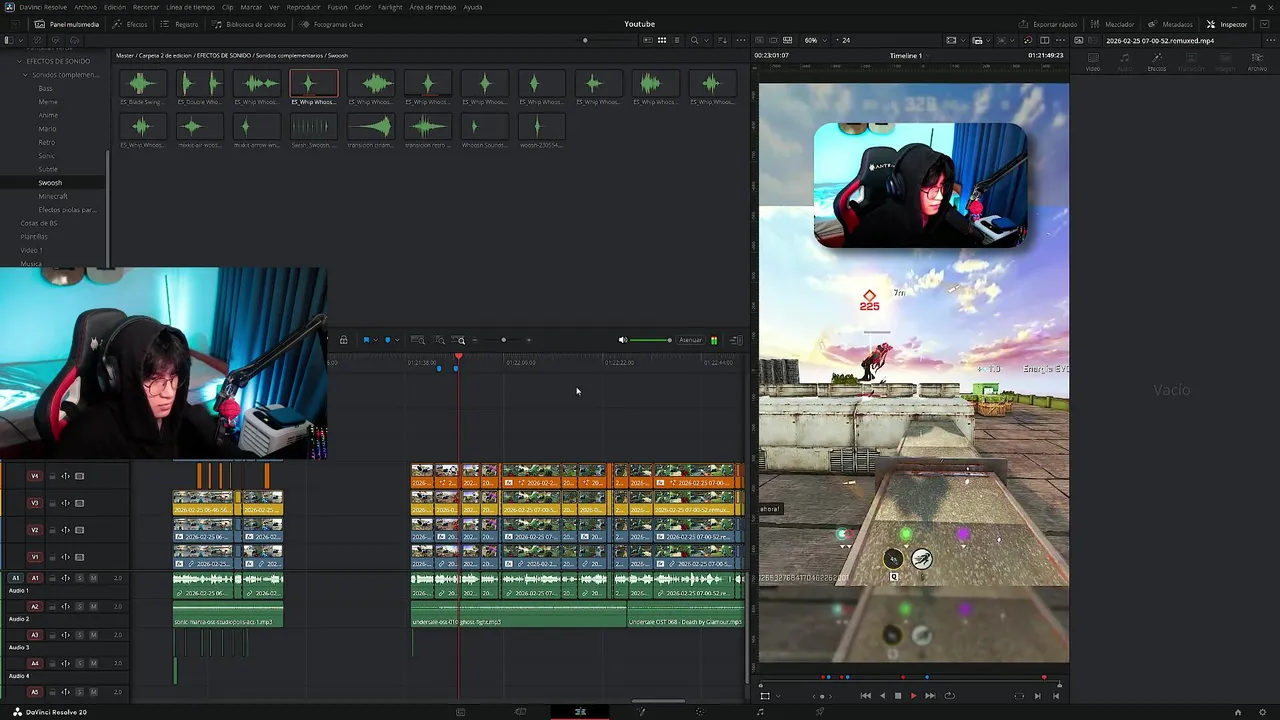Select the V1 track destination control

coord(34,557)
